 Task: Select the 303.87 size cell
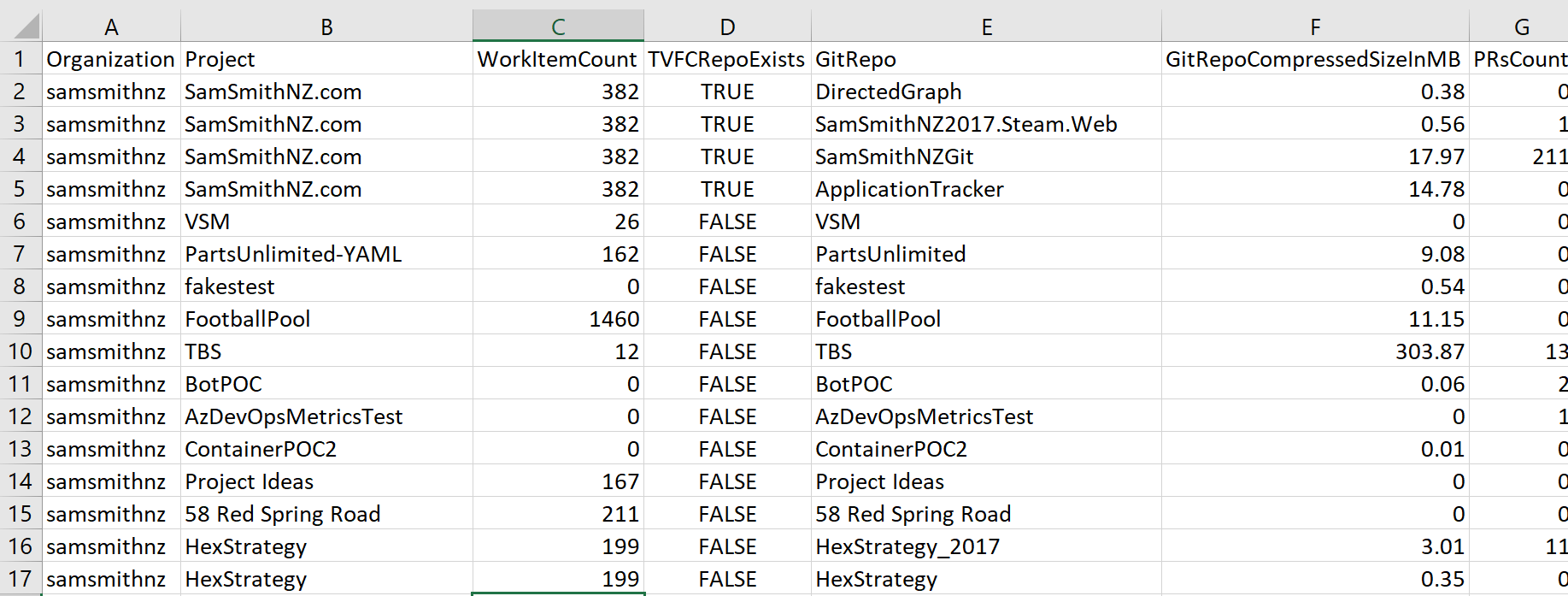point(1315,351)
